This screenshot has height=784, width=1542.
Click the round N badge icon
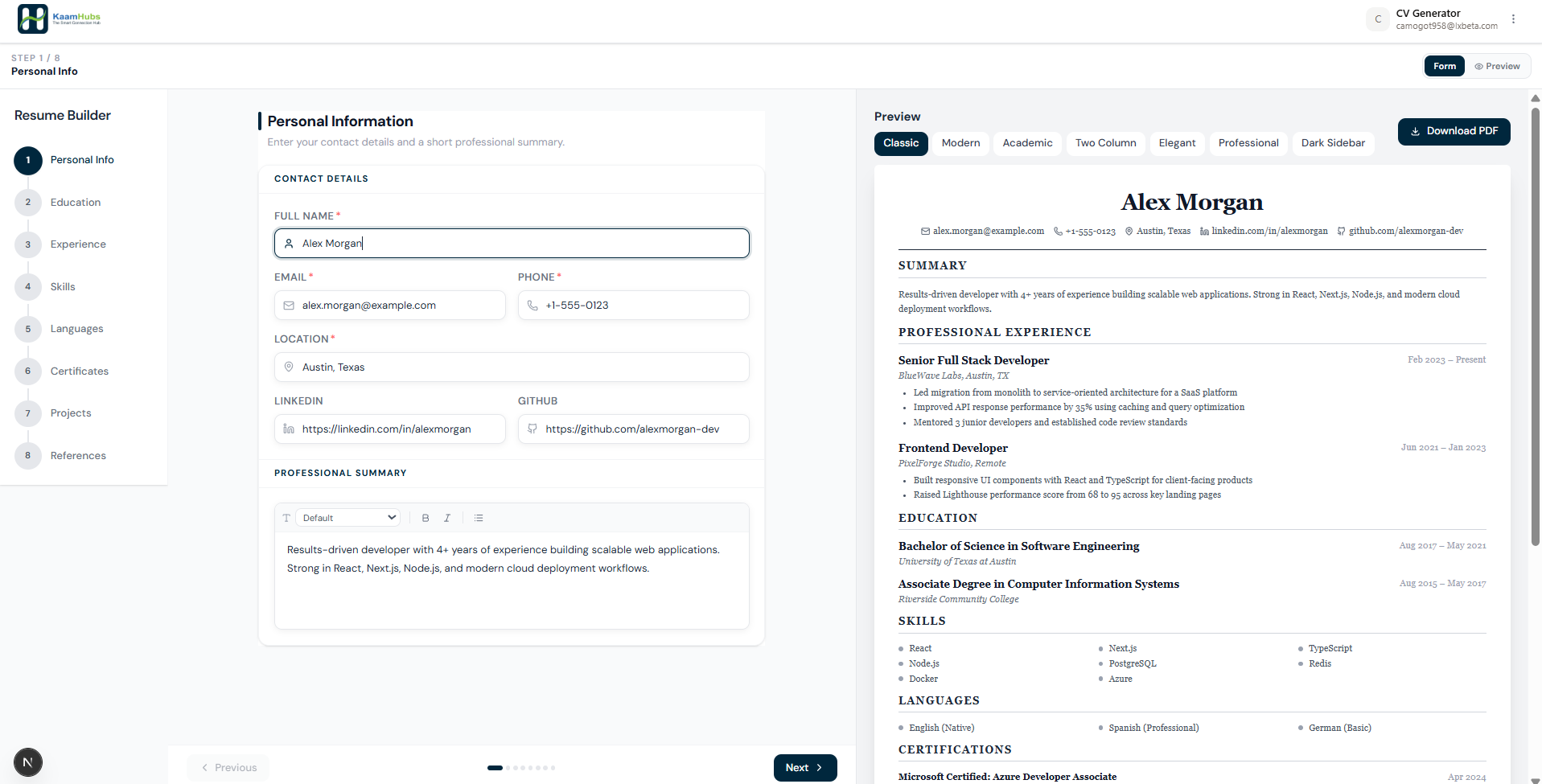[x=28, y=761]
